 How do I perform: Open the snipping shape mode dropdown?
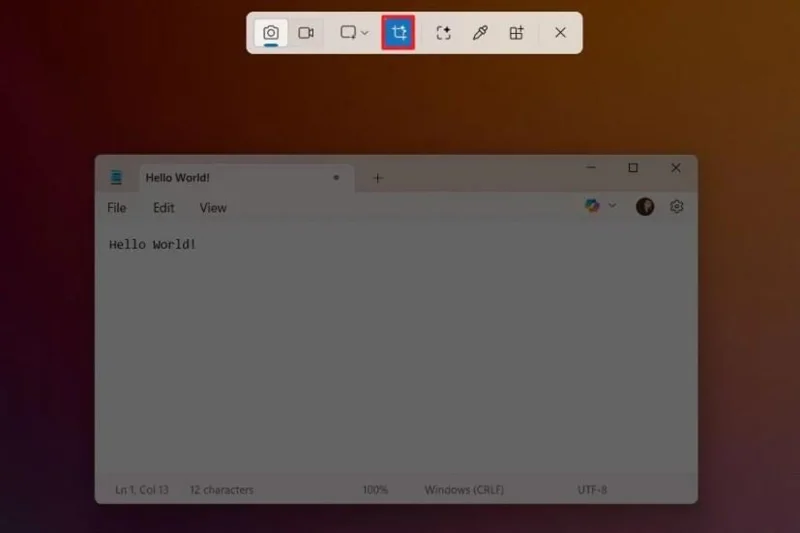point(354,33)
